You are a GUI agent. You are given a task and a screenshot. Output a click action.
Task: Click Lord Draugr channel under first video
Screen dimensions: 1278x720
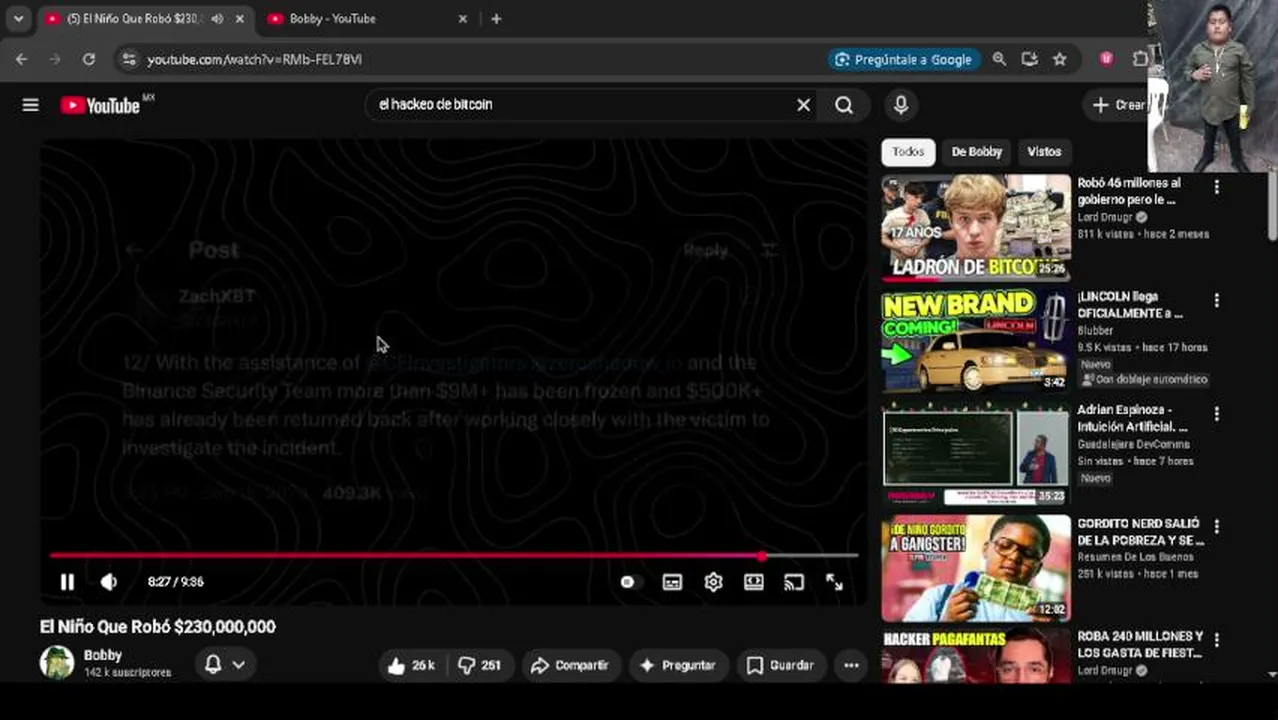point(1105,217)
